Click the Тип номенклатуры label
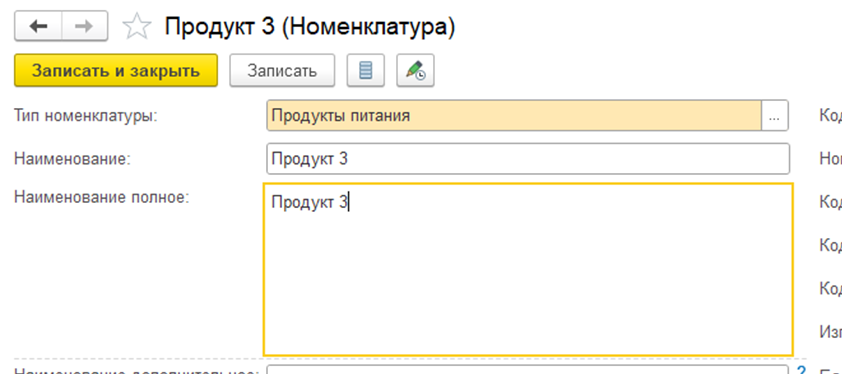Screen dimensions: 842x374 coord(86,116)
